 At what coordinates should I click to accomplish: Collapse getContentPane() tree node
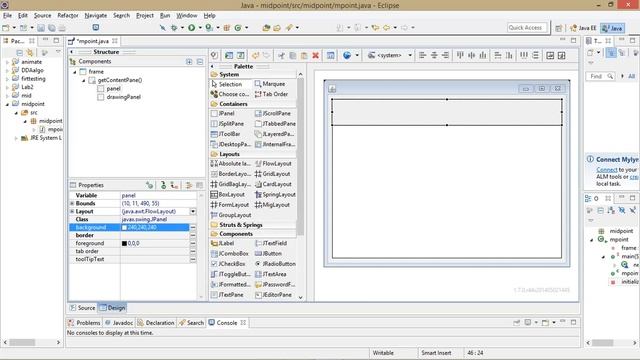click(84, 80)
